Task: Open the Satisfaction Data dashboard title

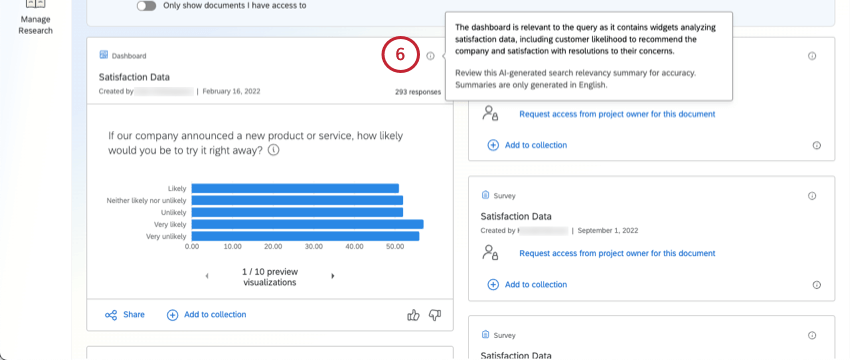Action: pyautogui.click(x=134, y=77)
